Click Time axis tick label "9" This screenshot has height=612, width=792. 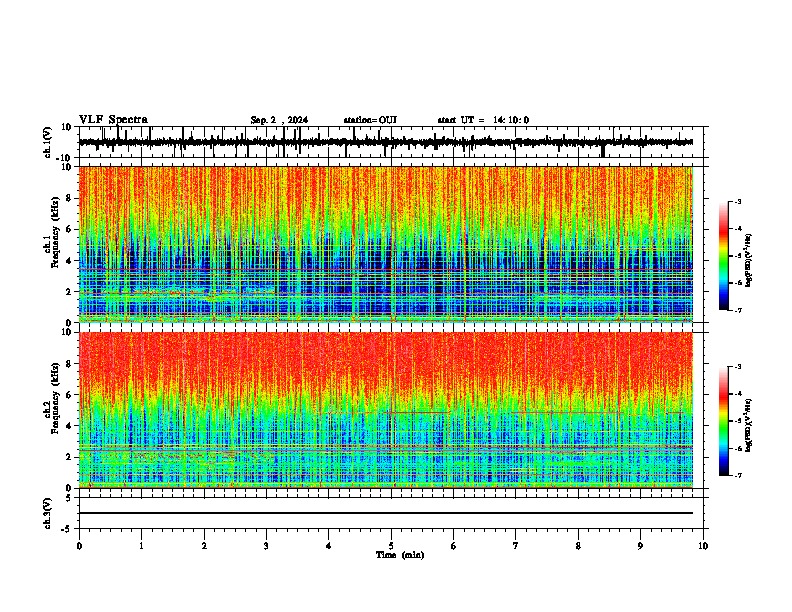point(640,546)
